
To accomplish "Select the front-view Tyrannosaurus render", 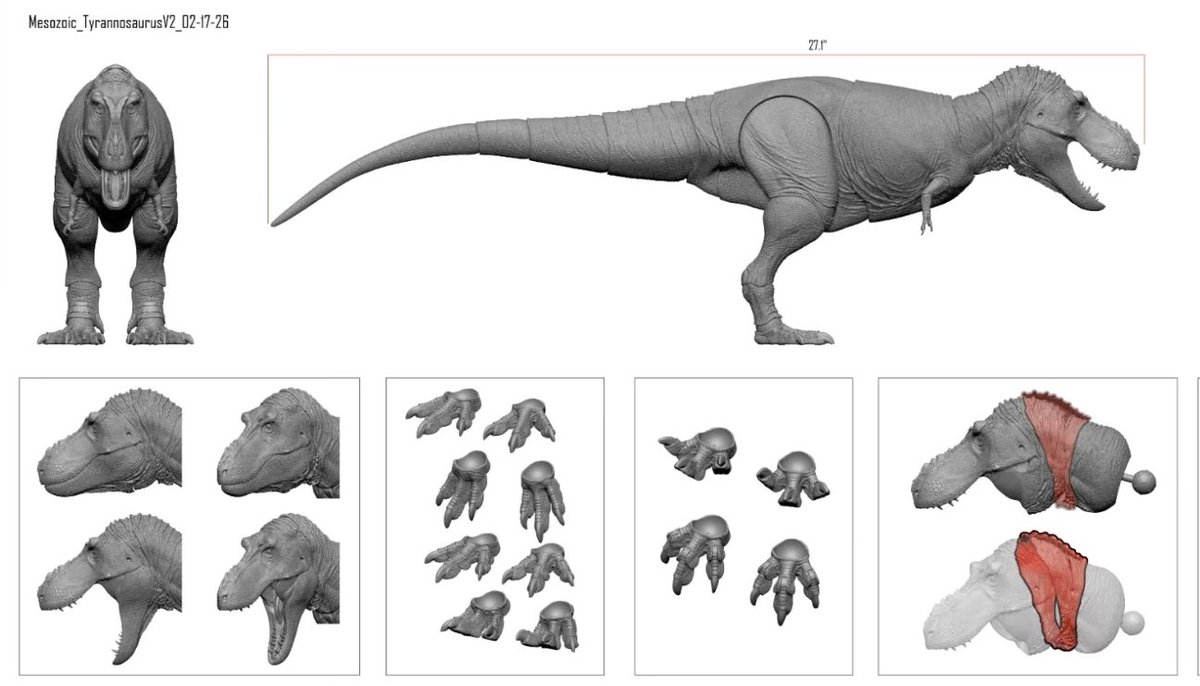I will 117,205.
